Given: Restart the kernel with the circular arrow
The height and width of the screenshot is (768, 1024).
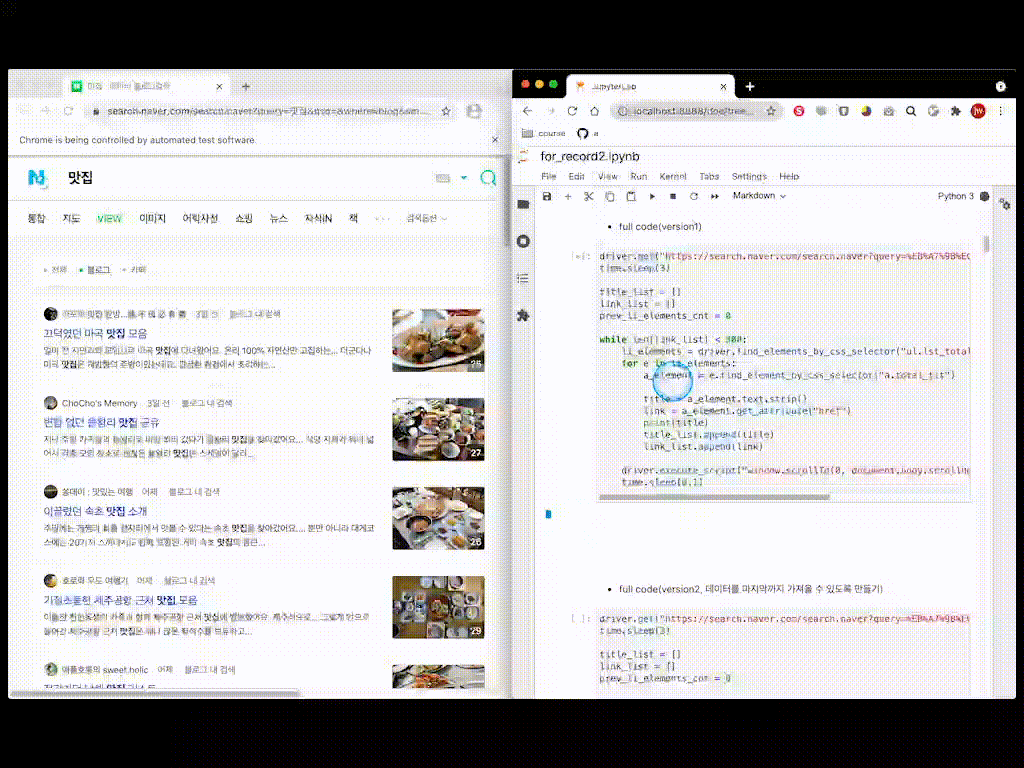Looking at the screenshot, I should (x=694, y=197).
